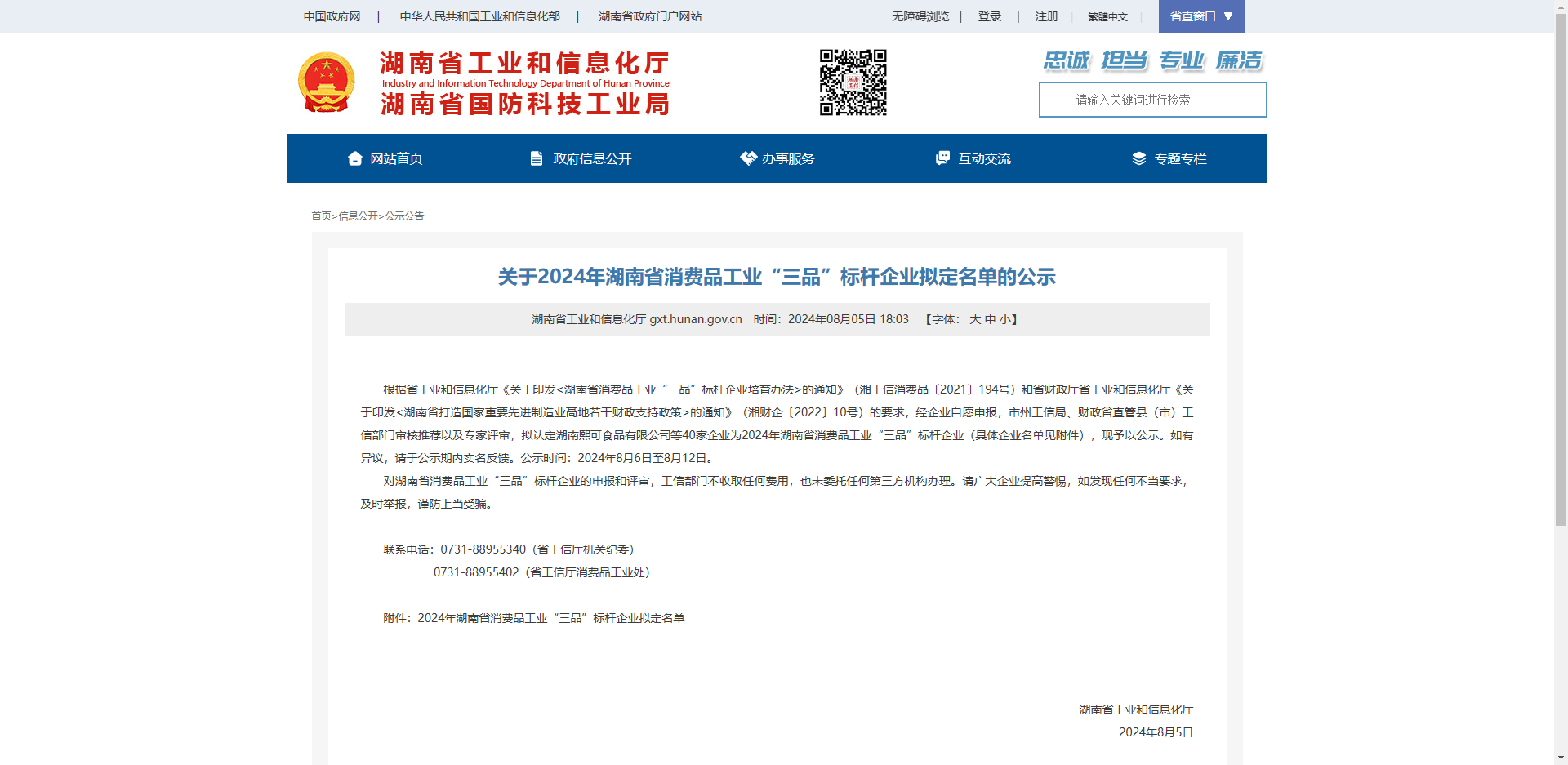The height and width of the screenshot is (765, 1568).
Task: Click 首页 in the breadcrumb
Action: 321,216
